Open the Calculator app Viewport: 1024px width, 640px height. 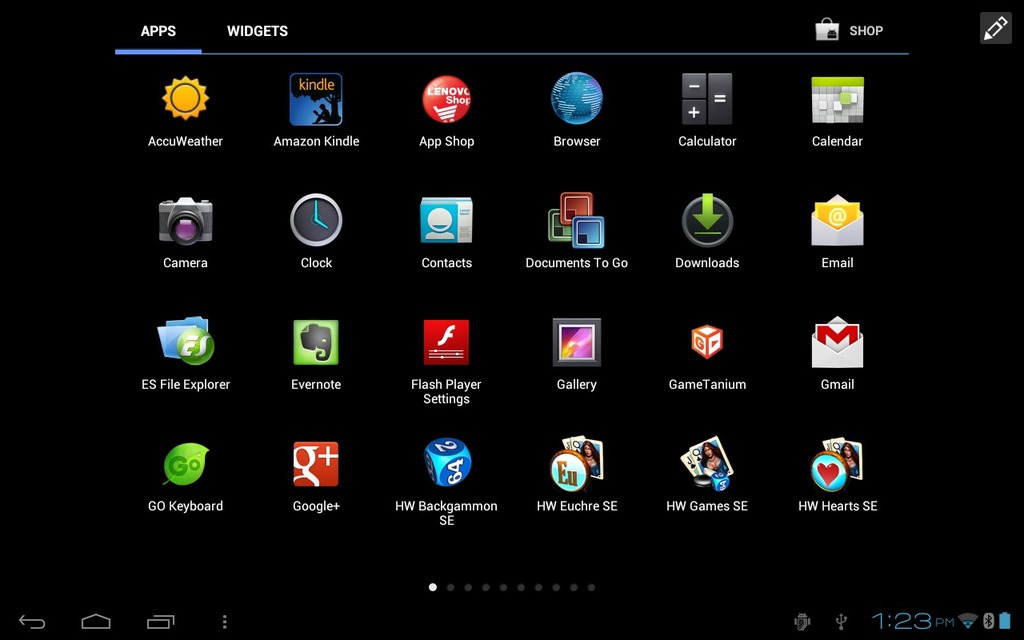(x=707, y=99)
